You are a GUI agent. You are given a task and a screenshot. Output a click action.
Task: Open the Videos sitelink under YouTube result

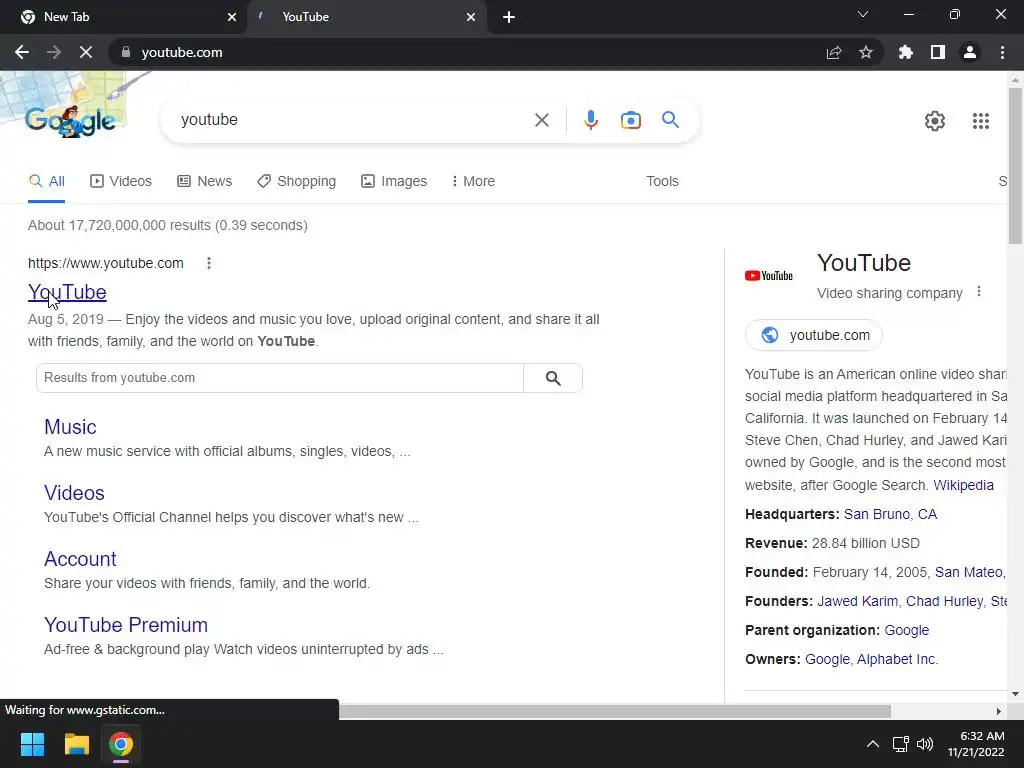[x=74, y=492]
